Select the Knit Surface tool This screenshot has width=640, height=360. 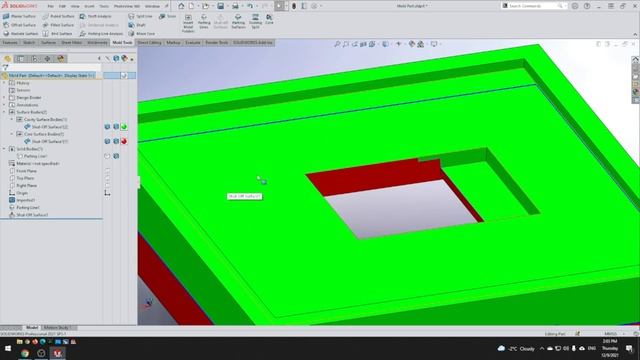pos(57,33)
